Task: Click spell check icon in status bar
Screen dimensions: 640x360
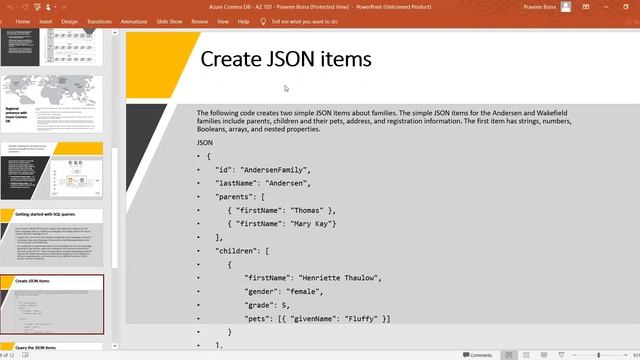Action: tap(25, 355)
